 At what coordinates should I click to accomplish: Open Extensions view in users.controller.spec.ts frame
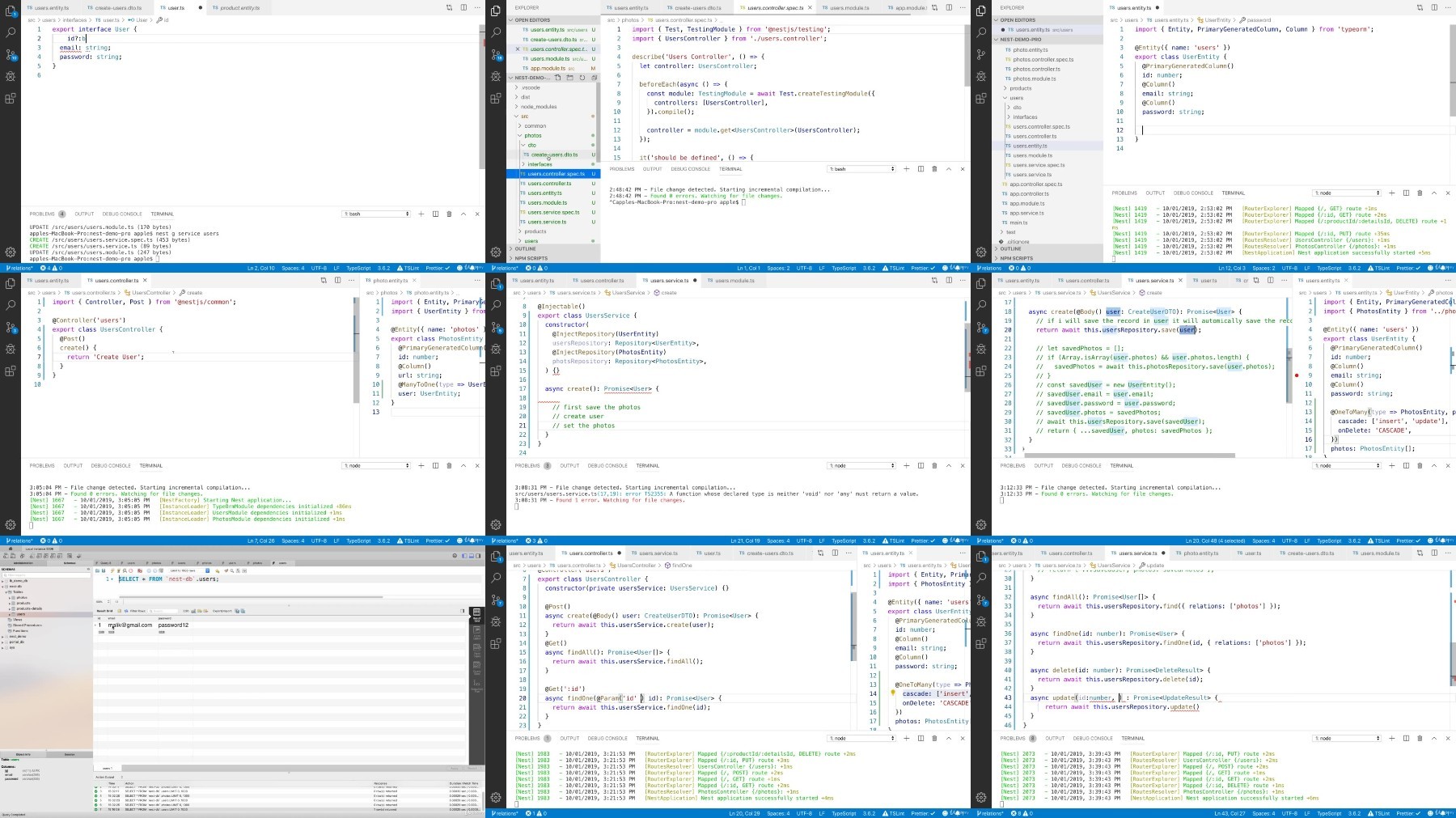[496, 98]
